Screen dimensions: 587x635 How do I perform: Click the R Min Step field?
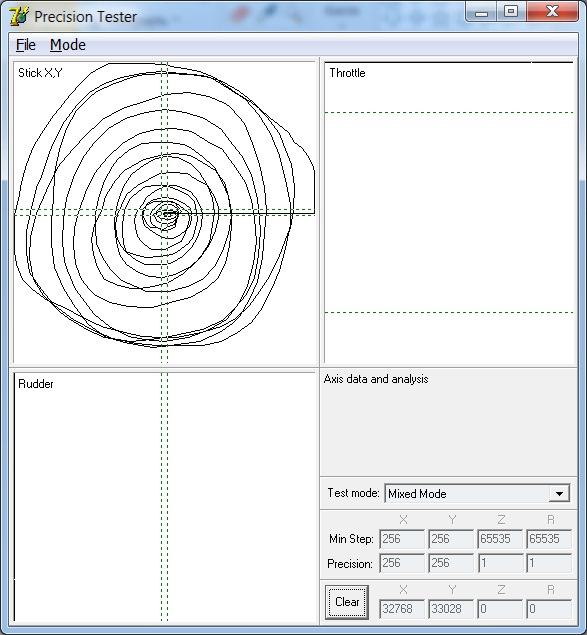pyautogui.click(x=549, y=539)
